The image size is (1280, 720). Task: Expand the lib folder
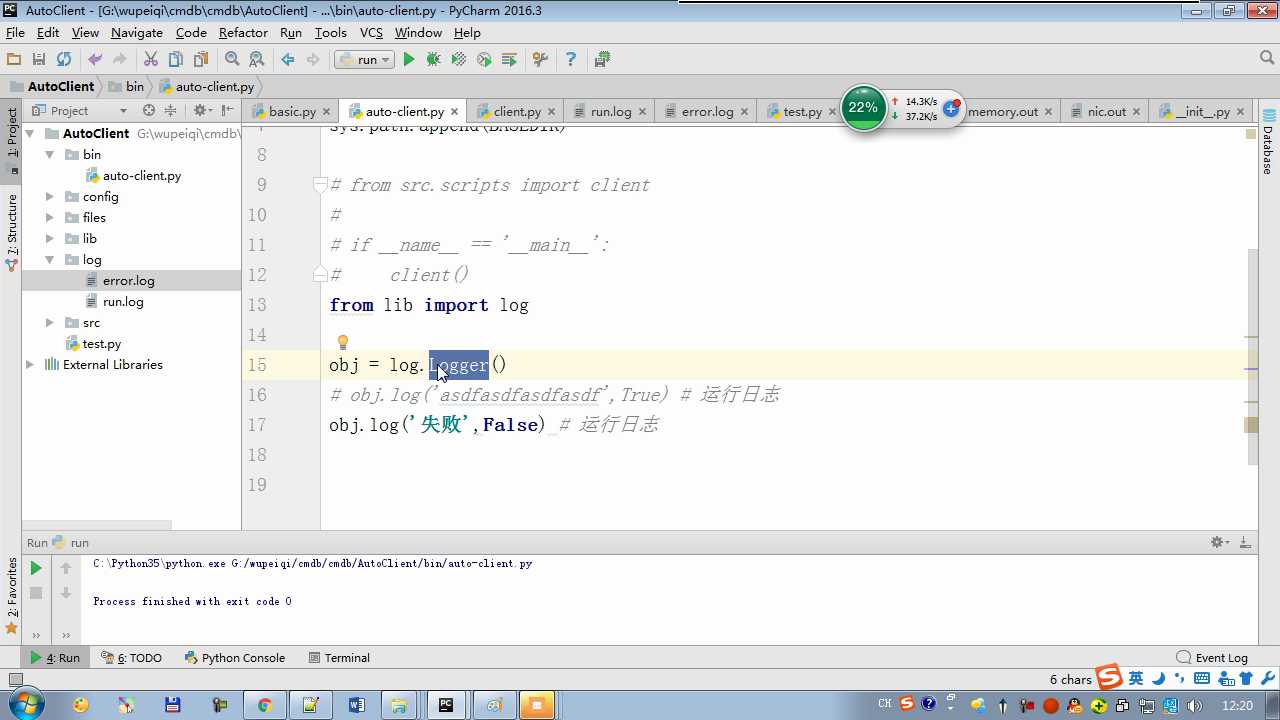tap(50, 239)
